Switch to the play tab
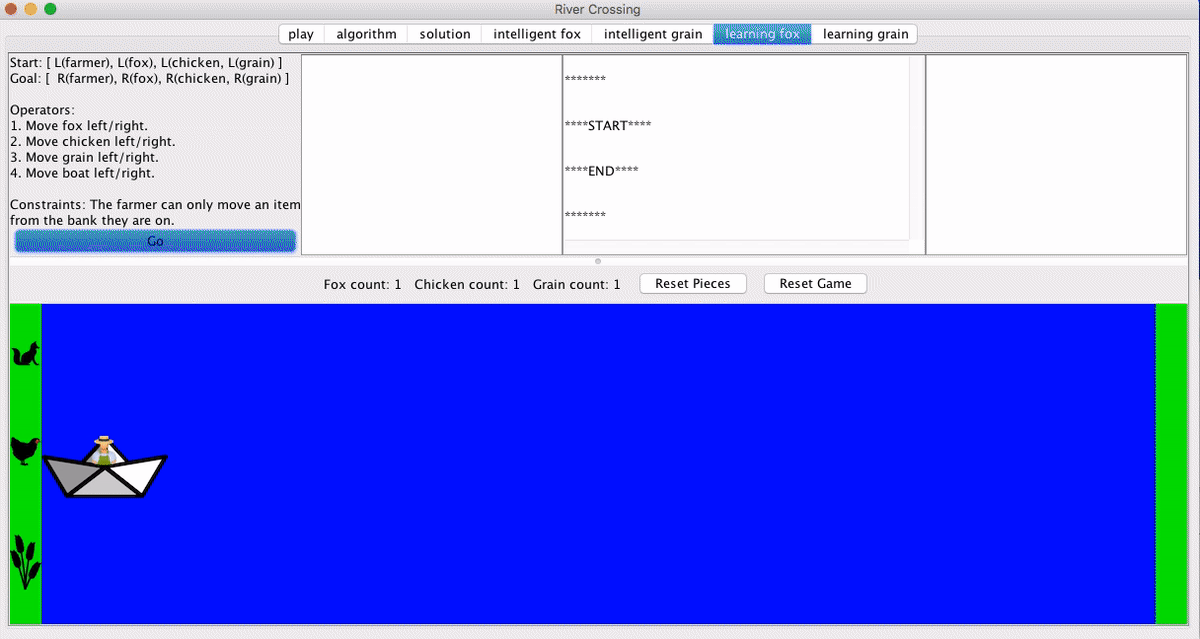This screenshot has width=1200, height=639. tap(300, 34)
